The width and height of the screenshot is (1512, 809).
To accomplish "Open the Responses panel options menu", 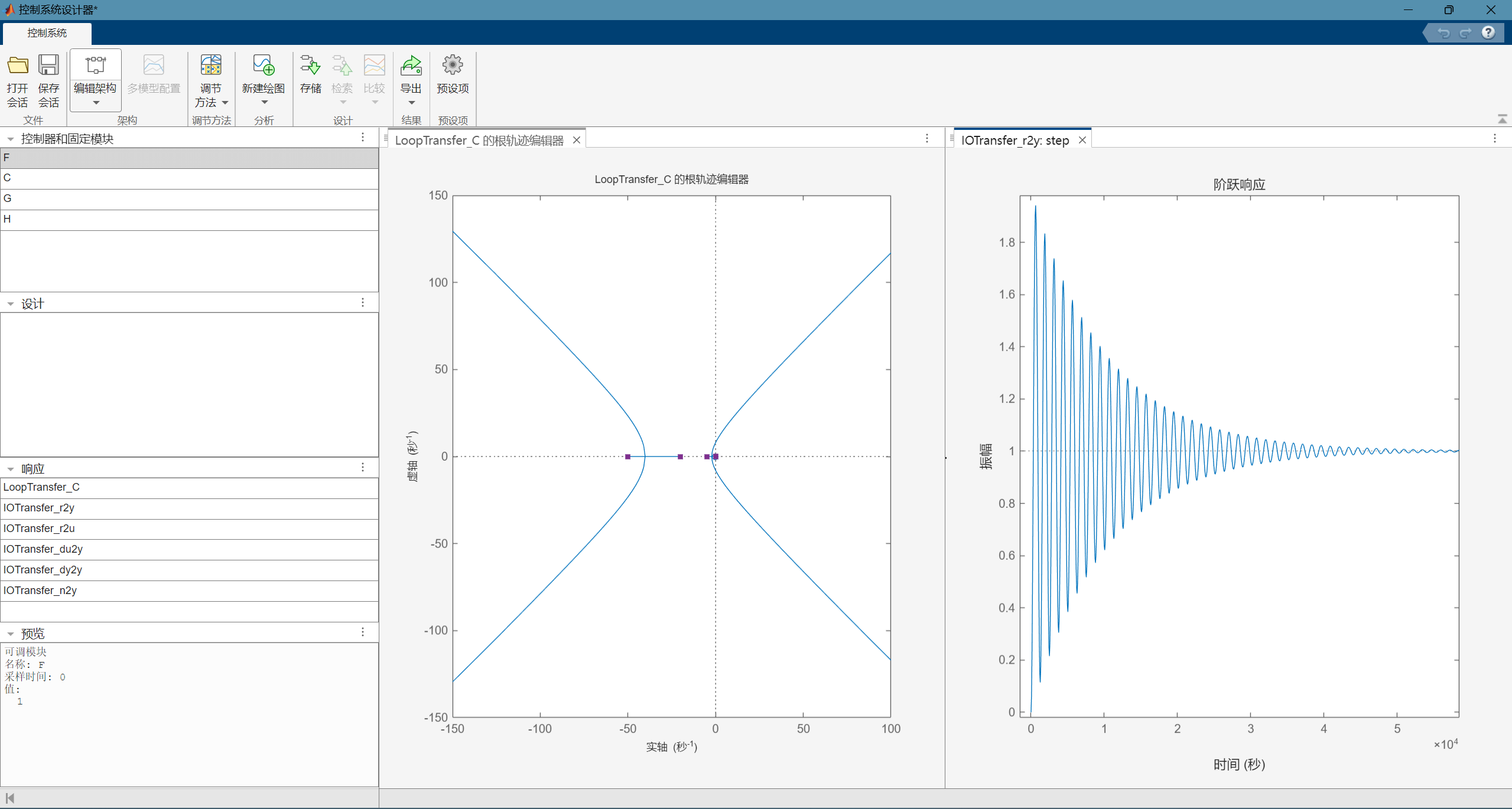I will click(363, 468).
